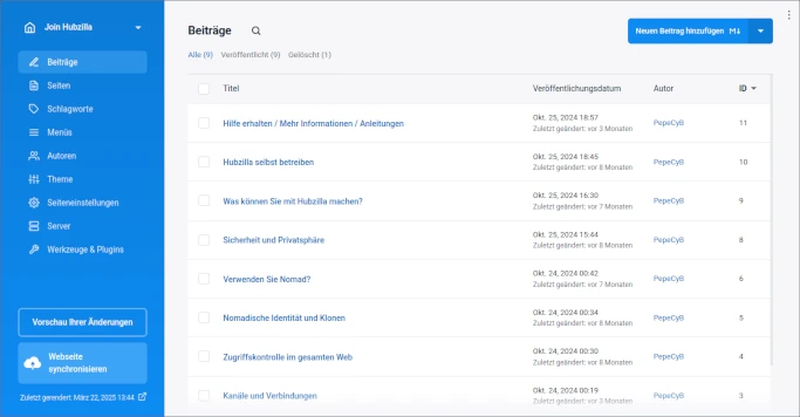Open Was können Sie mit Hubzilla machen? post

293,201
